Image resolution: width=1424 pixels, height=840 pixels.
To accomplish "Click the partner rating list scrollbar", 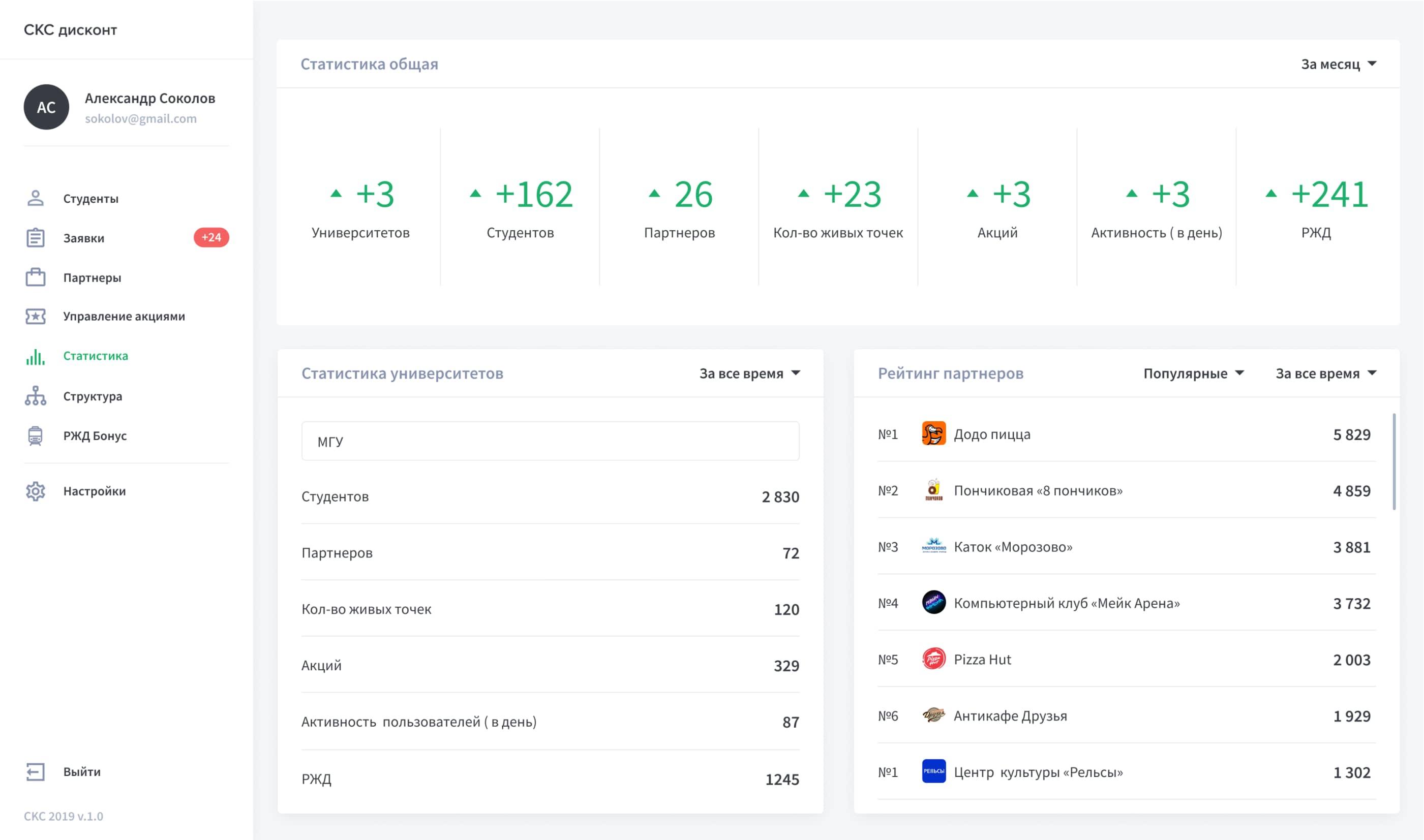I will 1393,461.
